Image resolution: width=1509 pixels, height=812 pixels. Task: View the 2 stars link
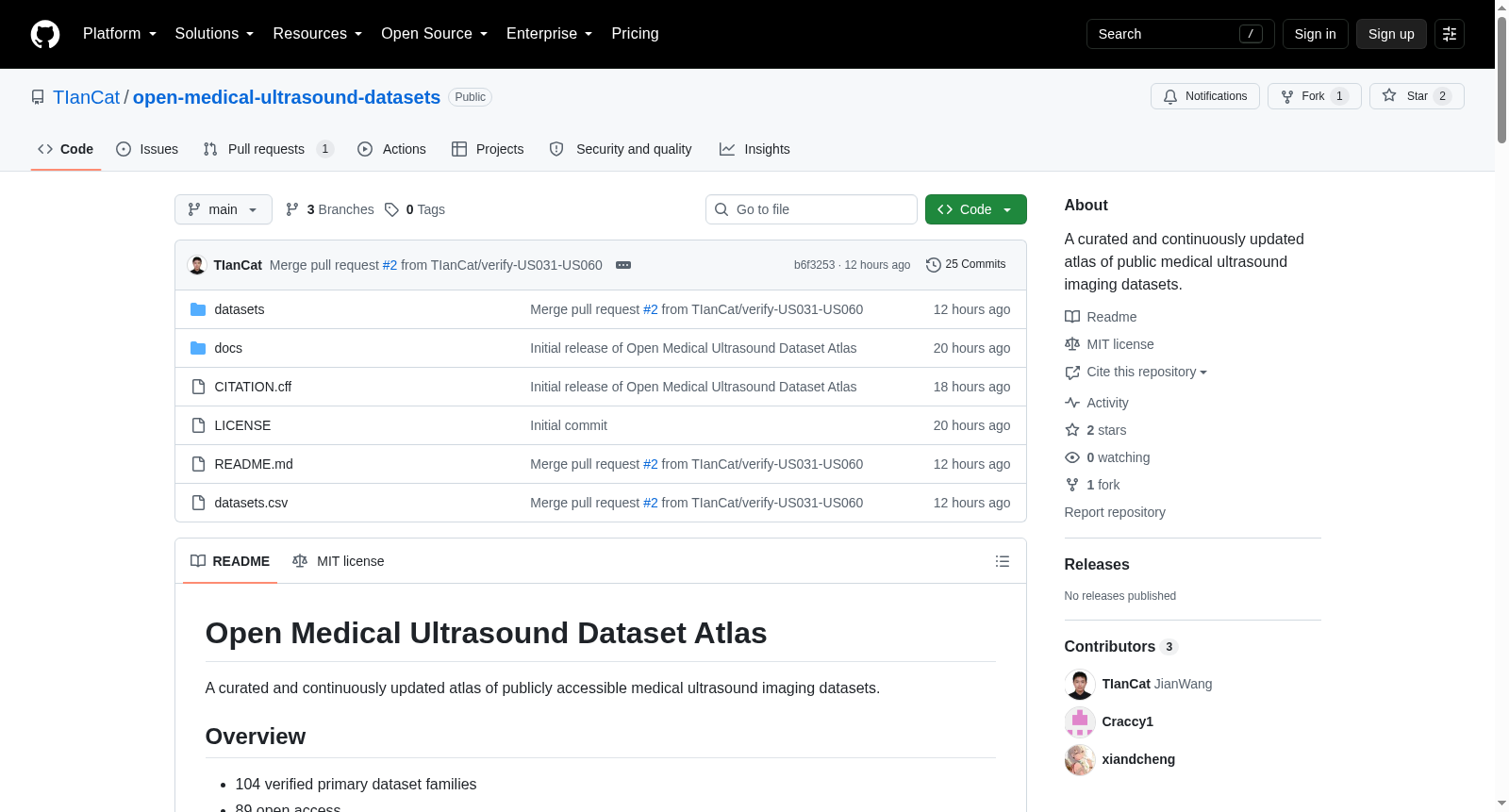[1096, 430]
